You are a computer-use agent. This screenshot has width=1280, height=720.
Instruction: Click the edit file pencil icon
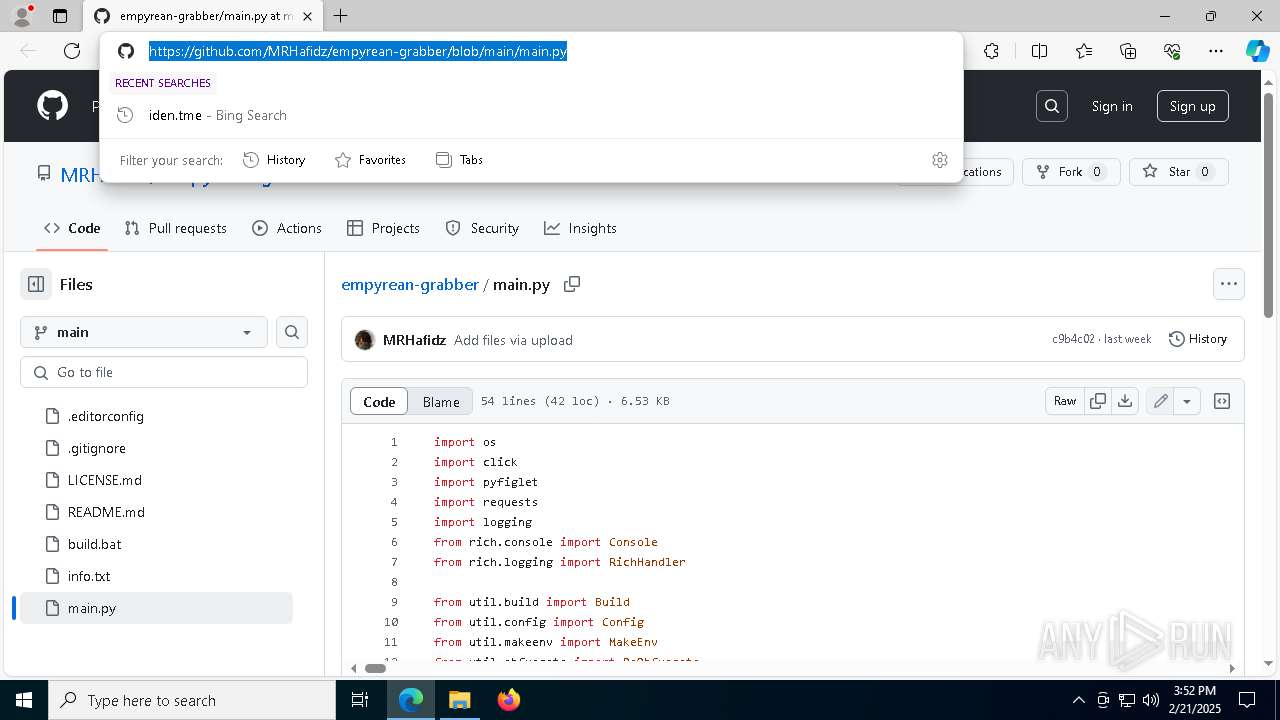point(1160,401)
